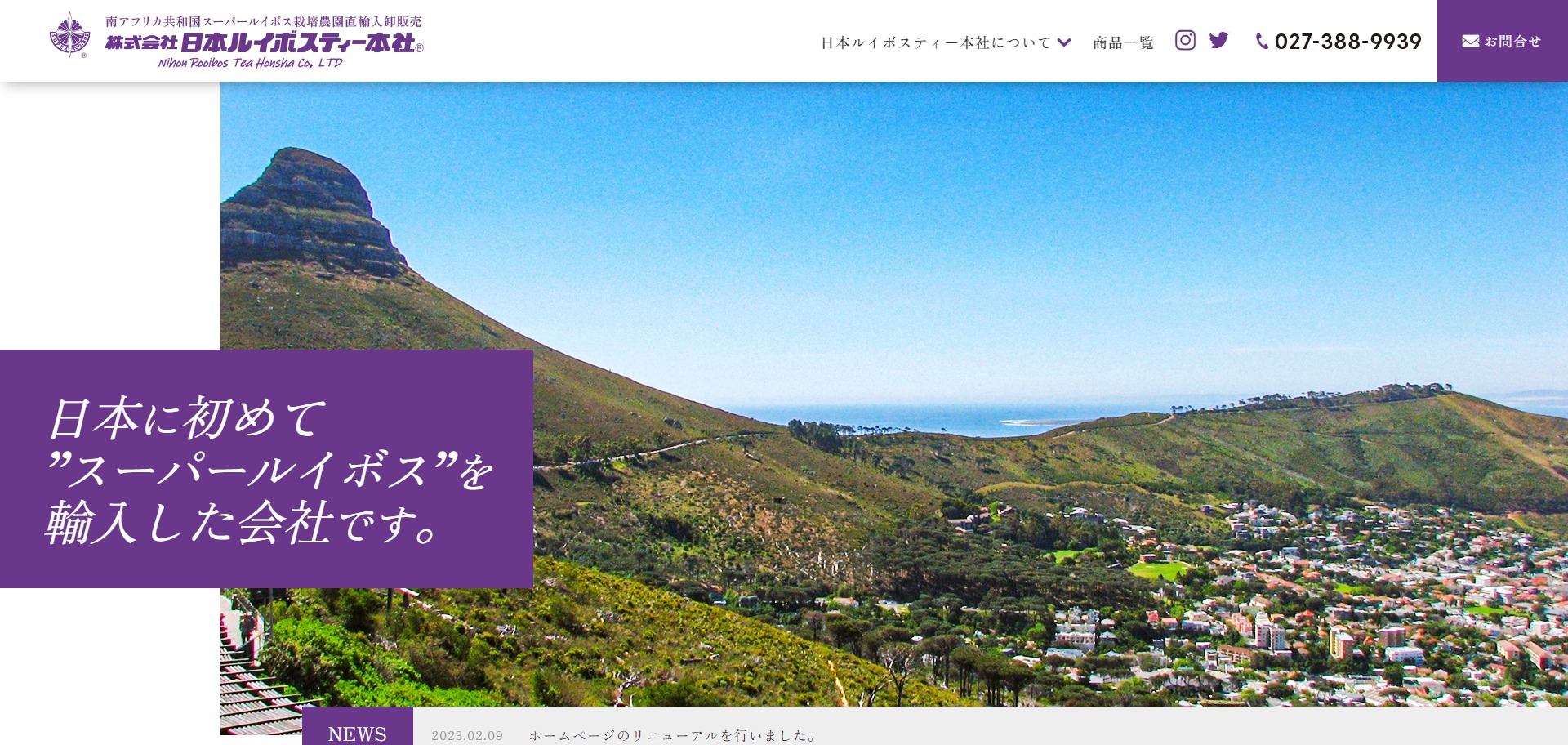The height and width of the screenshot is (745, 1568).
Task: Click the purple hero headline 日本に初めて box
Action: 266,469
